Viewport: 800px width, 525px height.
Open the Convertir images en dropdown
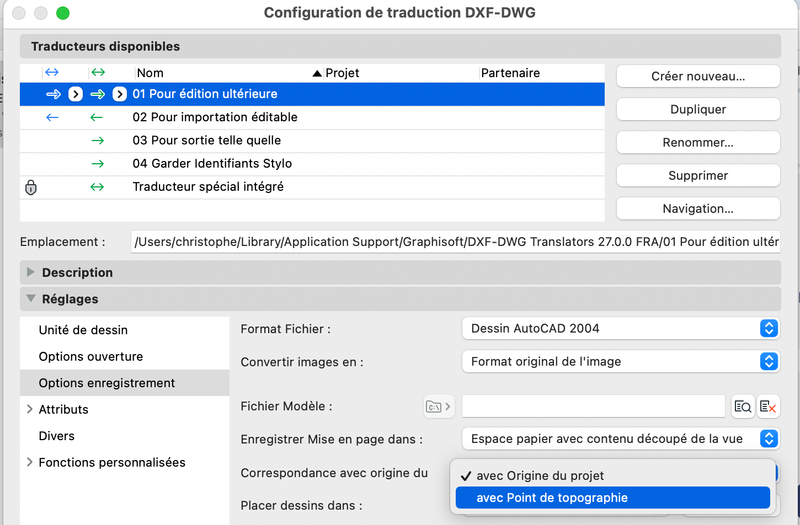click(620, 362)
